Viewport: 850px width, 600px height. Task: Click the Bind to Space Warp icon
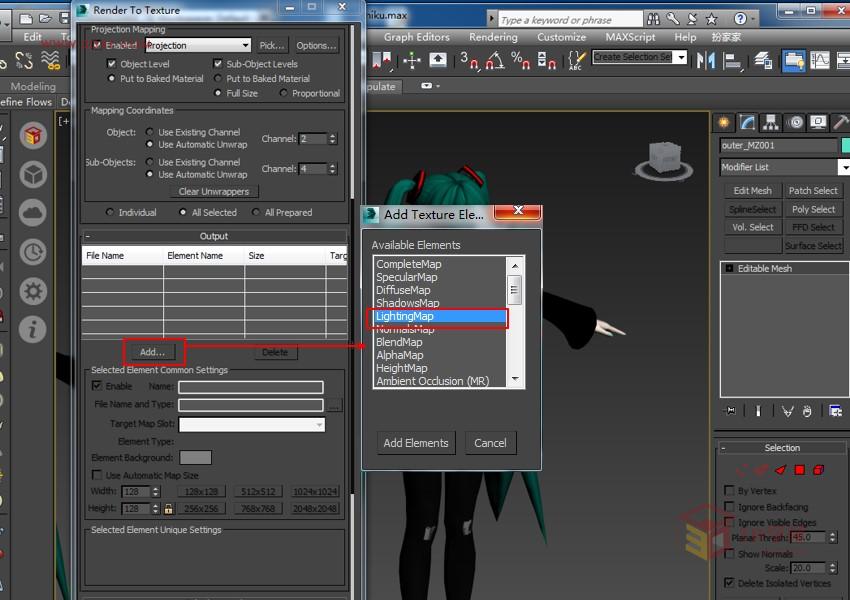(50, 60)
